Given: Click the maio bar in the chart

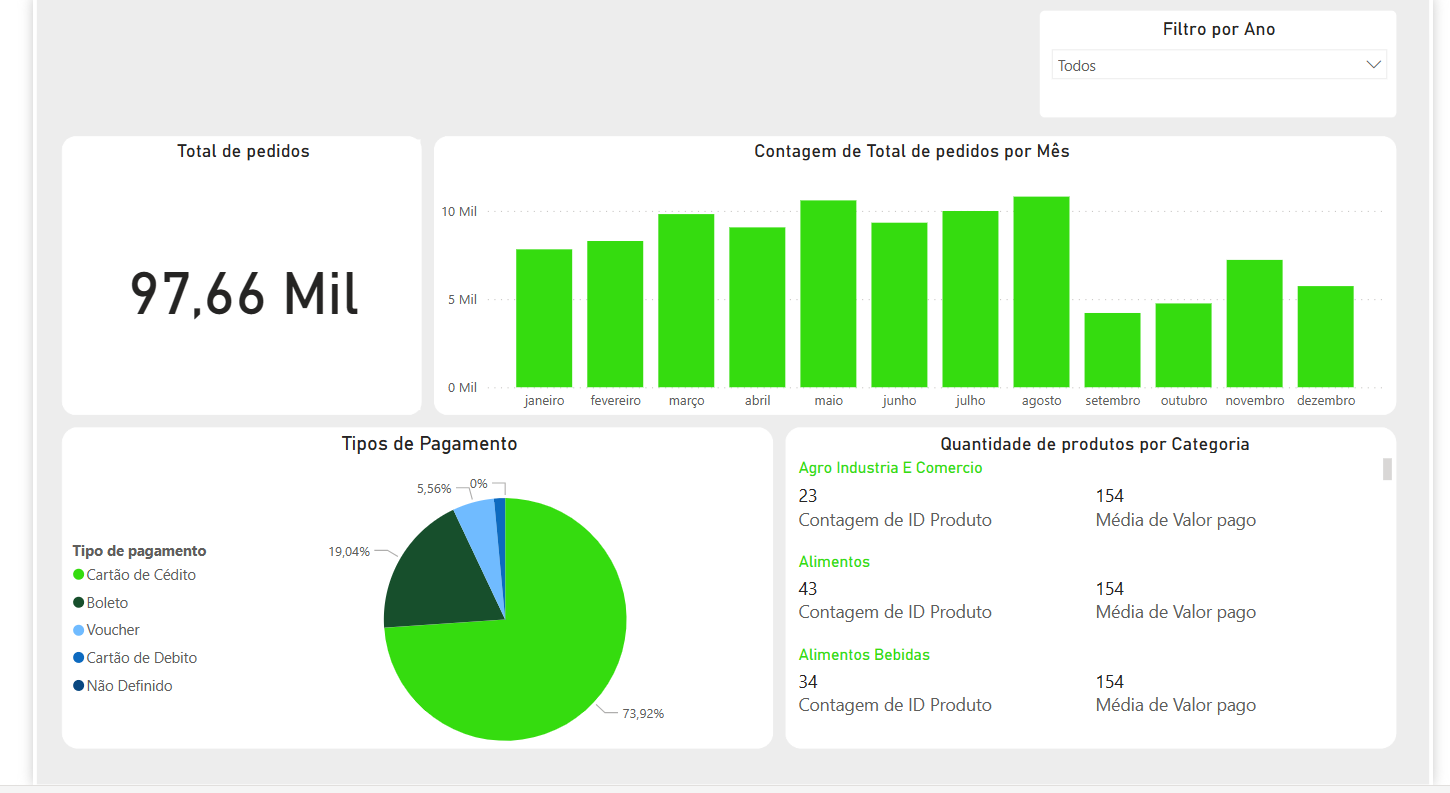Looking at the screenshot, I should pyautogui.click(x=828, y=294).
